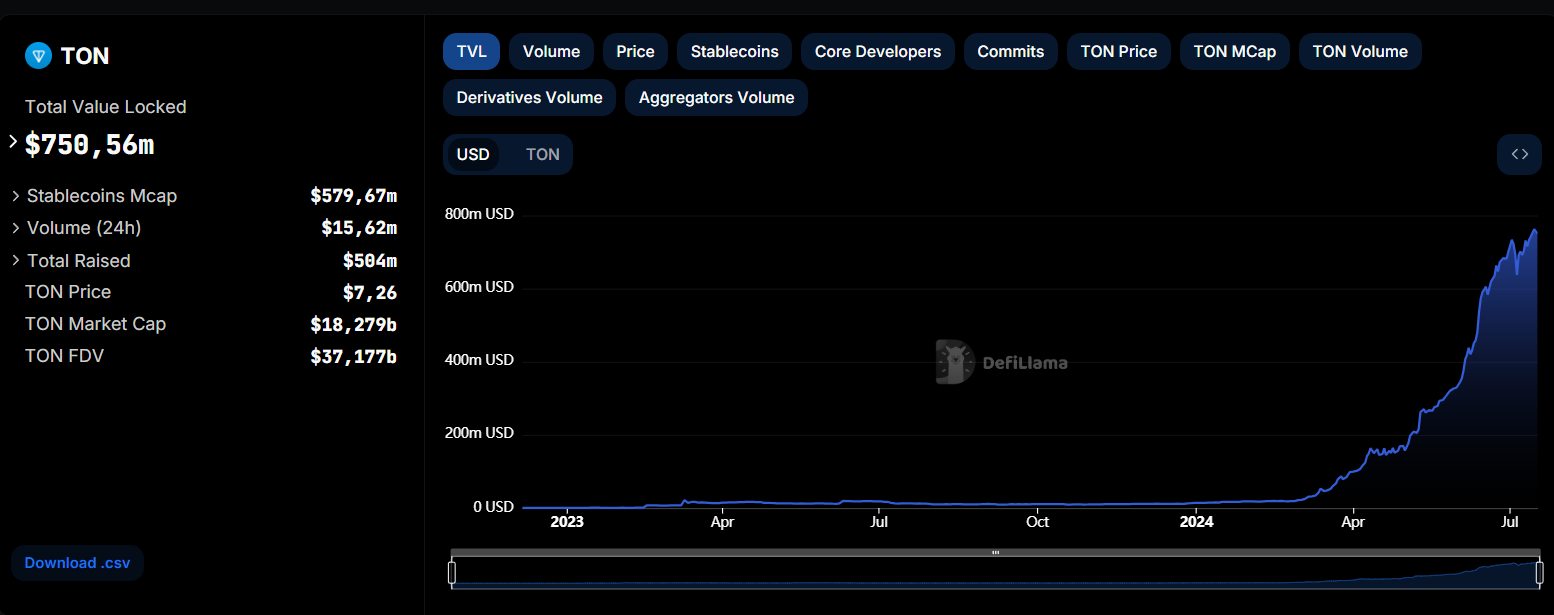Click the $579,67m stablecoins value
Screen dimensions: 1554x615
click(x=354, y=196)
